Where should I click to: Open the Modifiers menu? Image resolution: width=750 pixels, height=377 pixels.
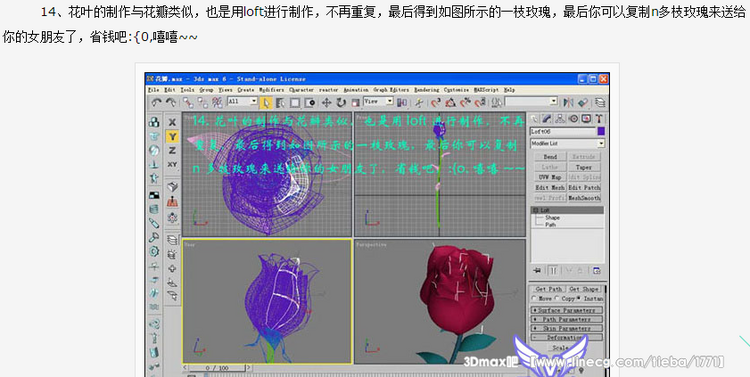[x=272, y=89]
